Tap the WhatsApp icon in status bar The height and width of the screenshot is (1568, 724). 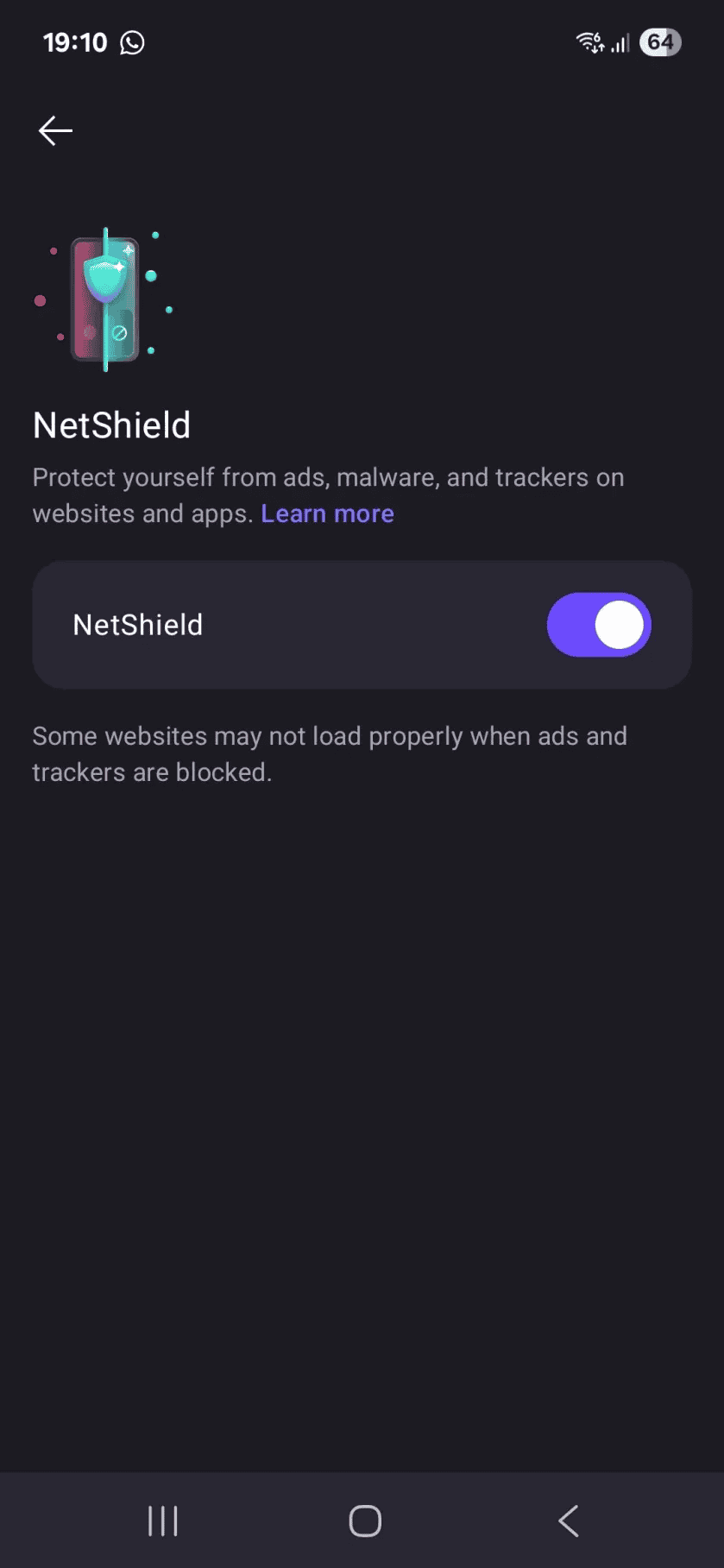click(131, 42)
